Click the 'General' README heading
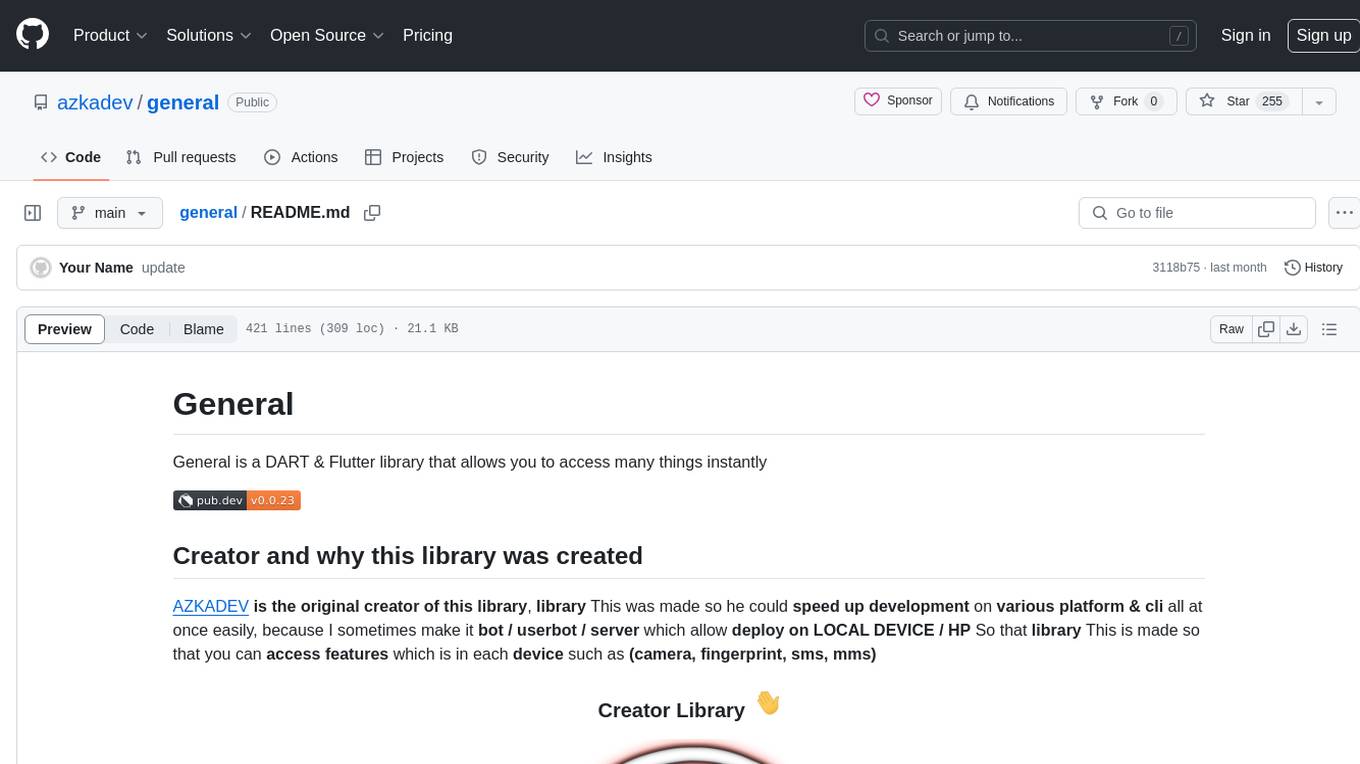The image size is (1360, 764). pos(233,404)
